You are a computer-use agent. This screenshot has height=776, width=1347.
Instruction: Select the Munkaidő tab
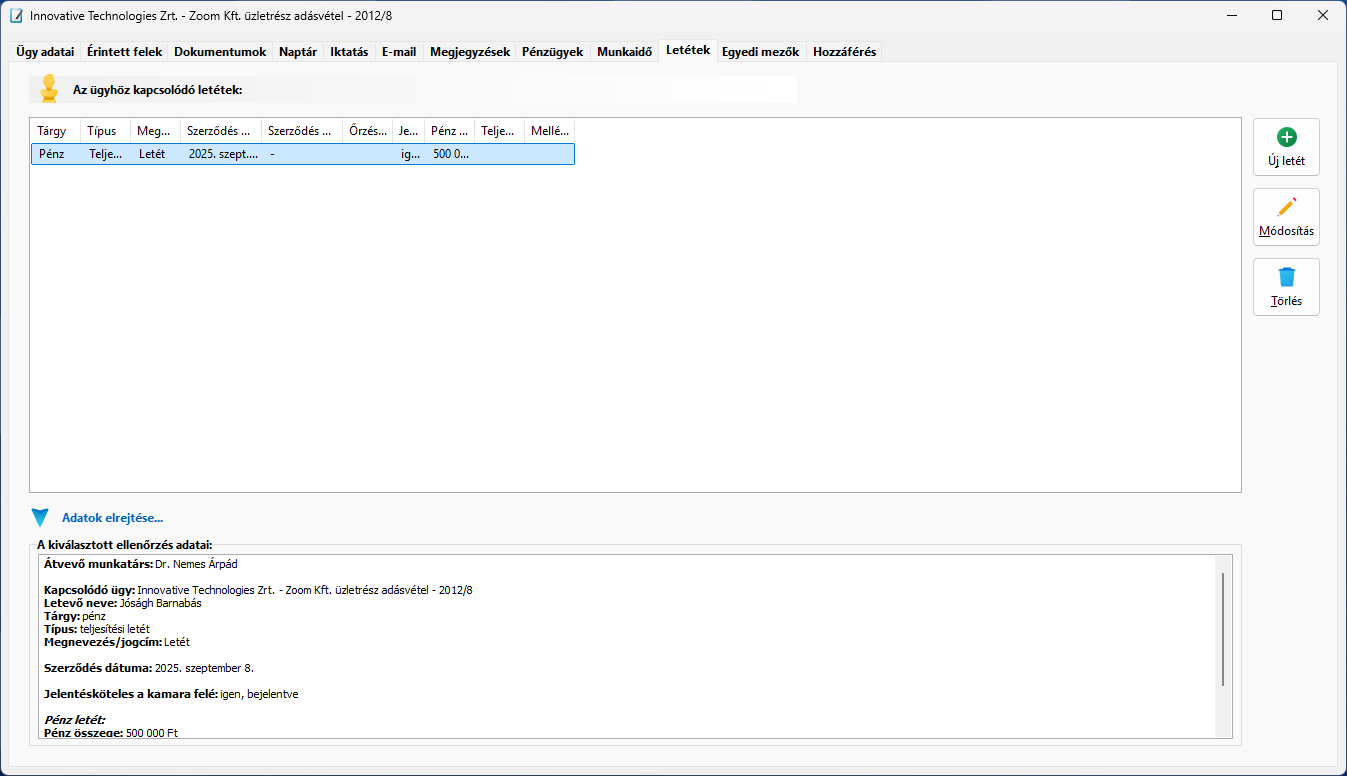point(624,52)
